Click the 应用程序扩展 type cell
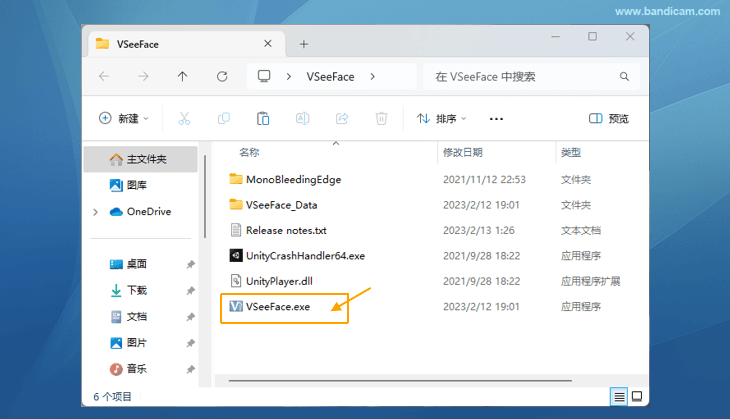 click(x=590, y=281)
